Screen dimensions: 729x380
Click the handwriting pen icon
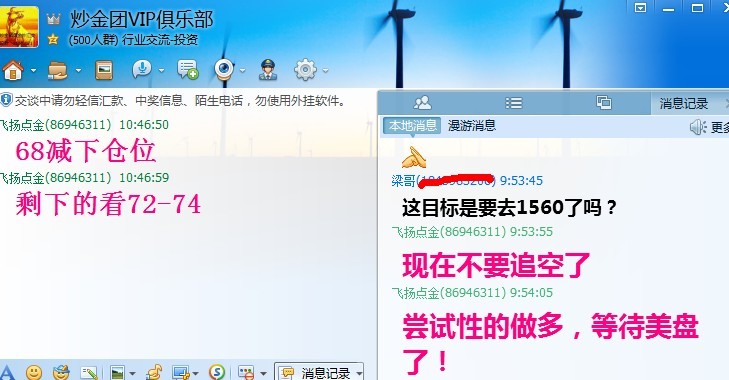point(89,373)
